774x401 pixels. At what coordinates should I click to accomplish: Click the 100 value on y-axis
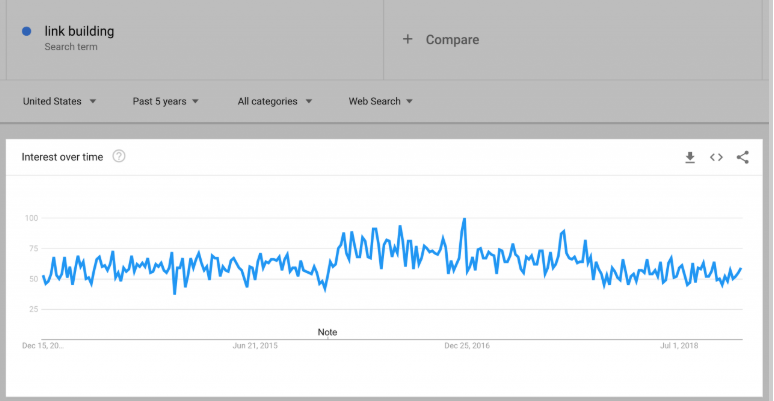(x=30, y=218)
